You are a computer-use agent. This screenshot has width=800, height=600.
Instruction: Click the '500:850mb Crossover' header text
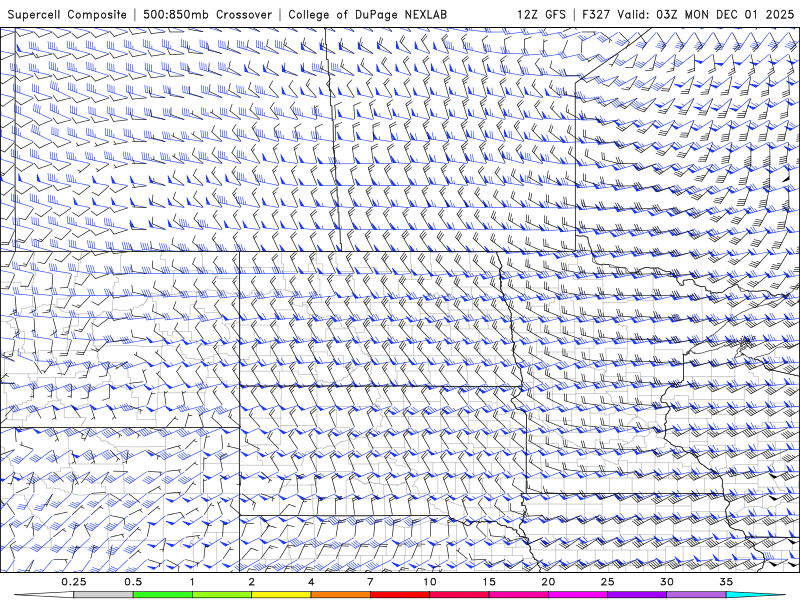coord(207,15)
